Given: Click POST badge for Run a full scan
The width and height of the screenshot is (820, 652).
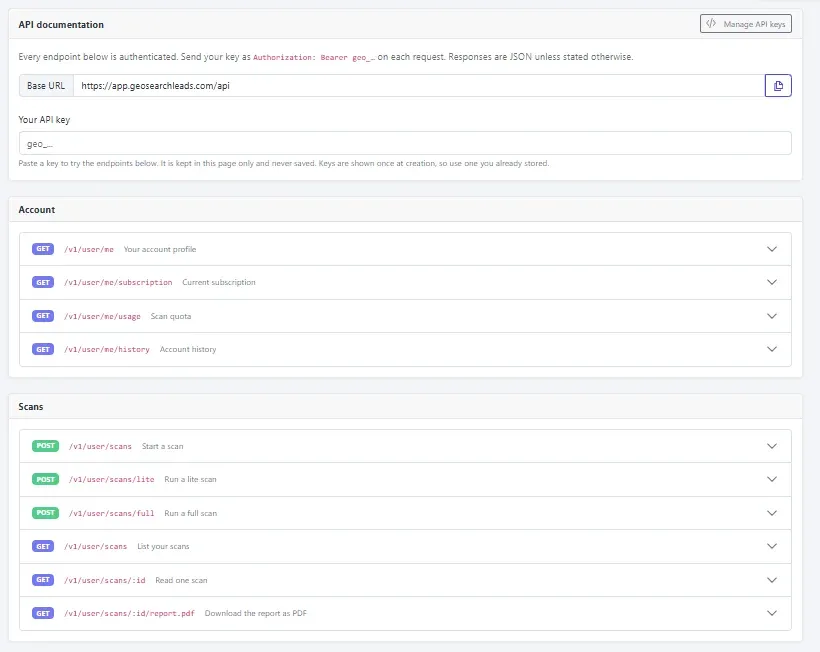Looking at the screenshot, I should [x=45, y=513].
